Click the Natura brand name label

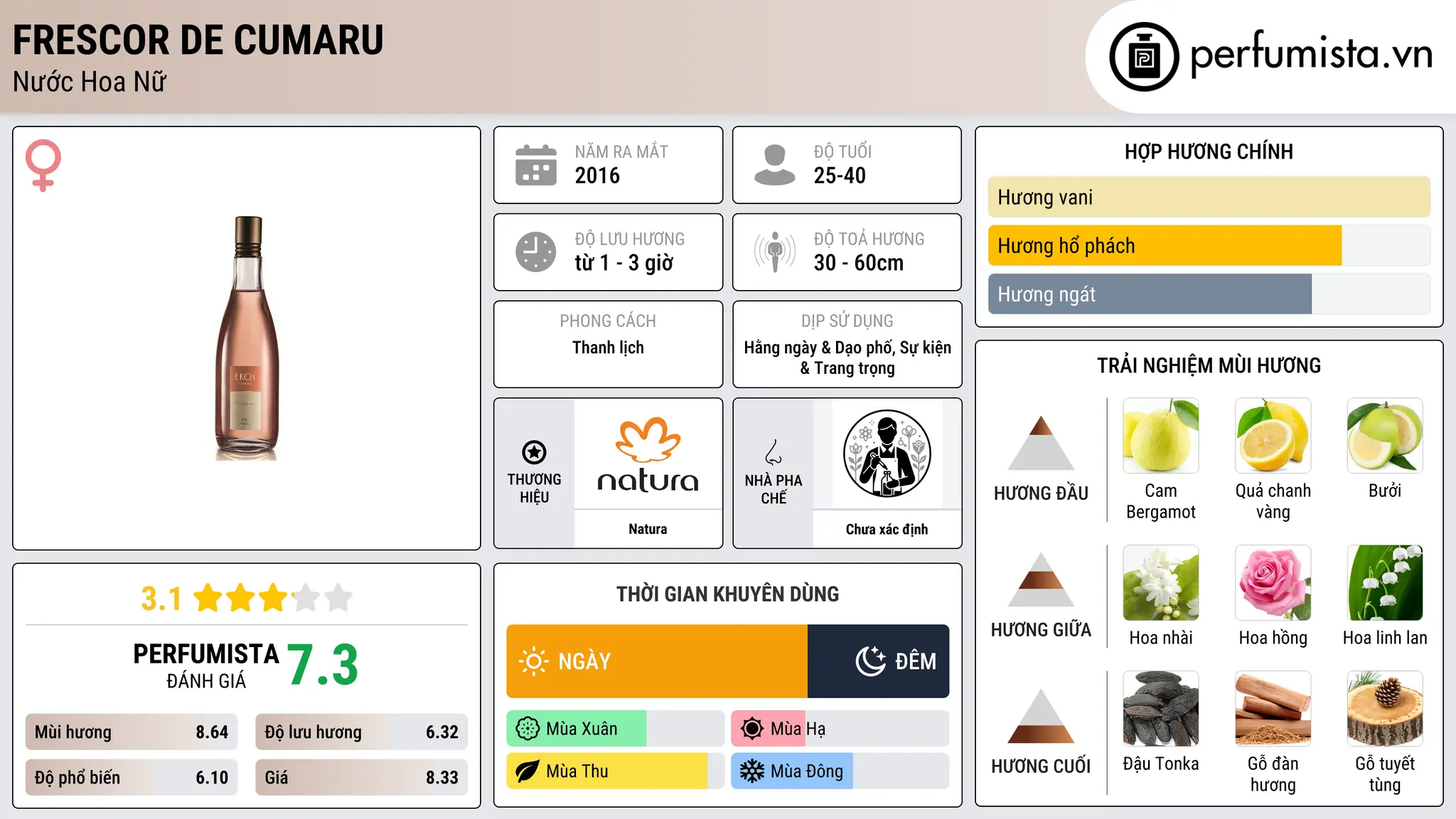point(648,529)
